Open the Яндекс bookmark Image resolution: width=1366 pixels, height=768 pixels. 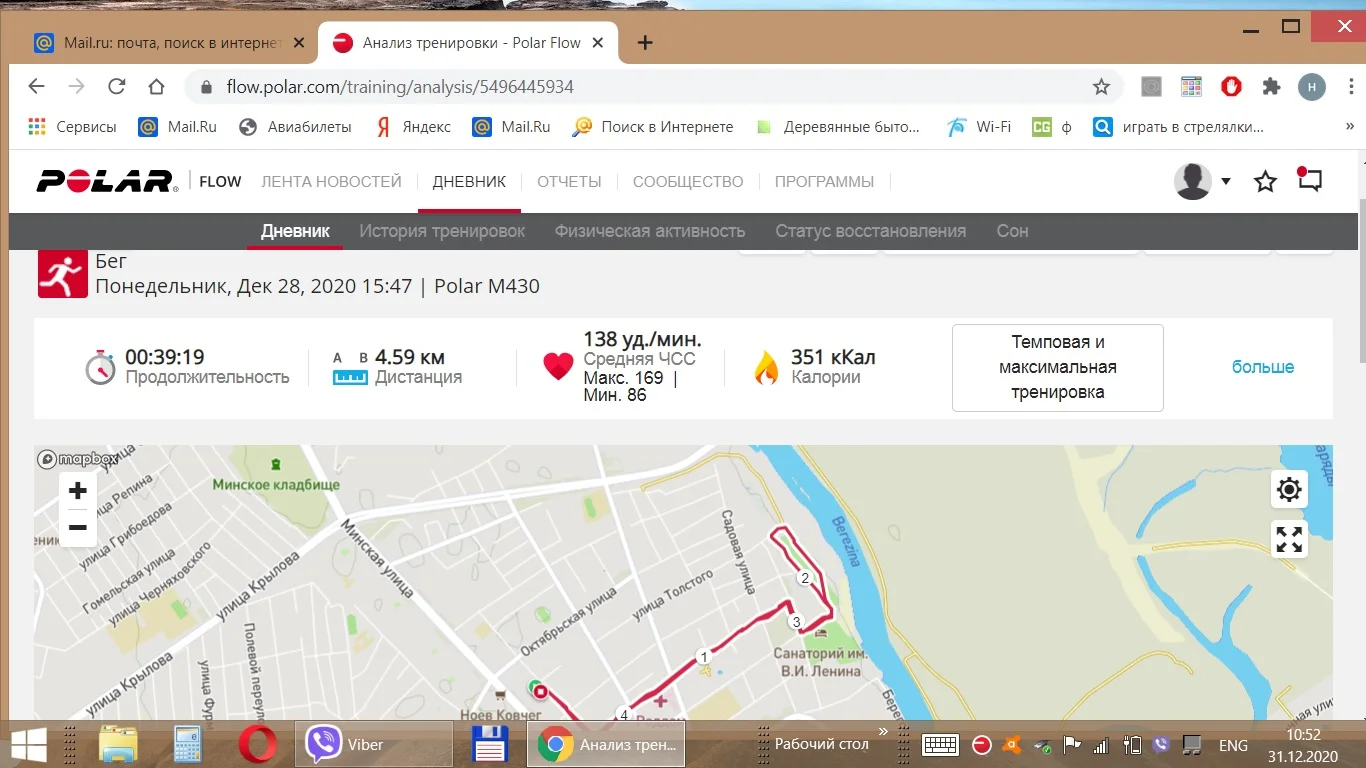click(412, 127)
